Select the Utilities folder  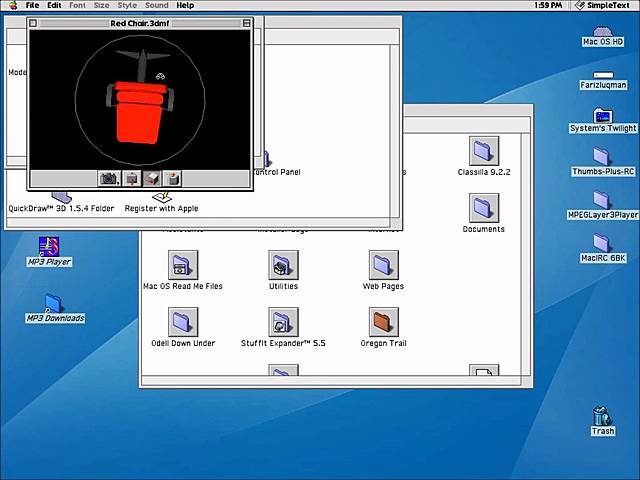283,271
